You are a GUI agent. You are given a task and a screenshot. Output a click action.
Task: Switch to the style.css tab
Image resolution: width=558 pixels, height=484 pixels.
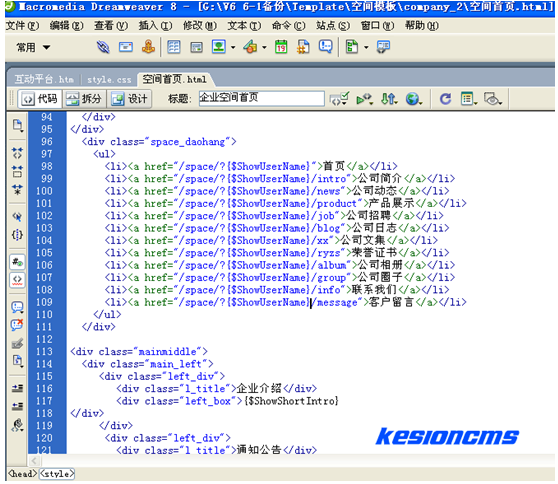point(109,79)
